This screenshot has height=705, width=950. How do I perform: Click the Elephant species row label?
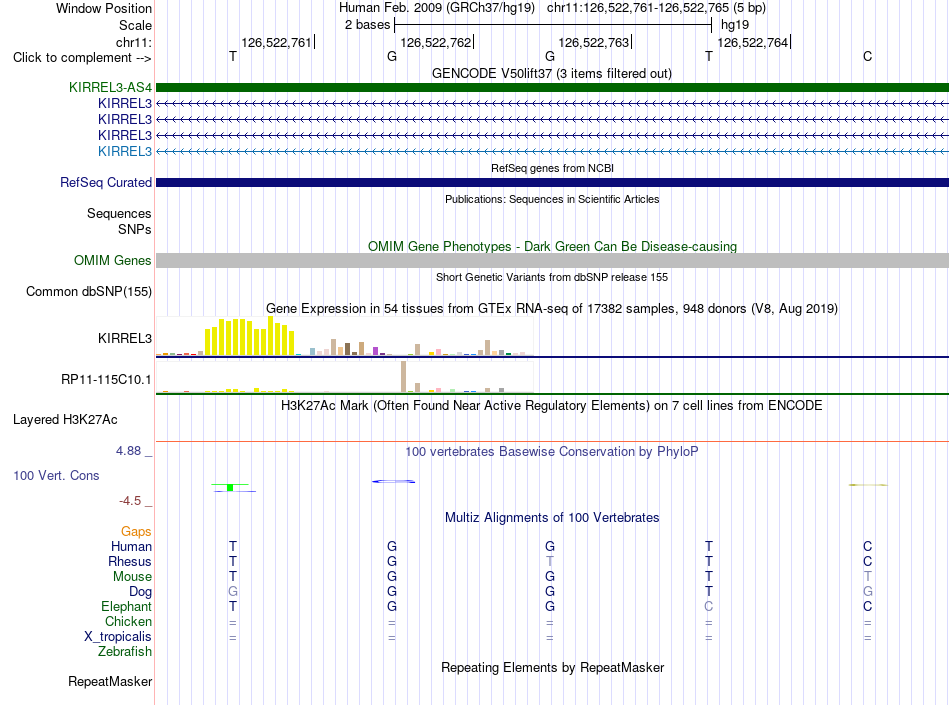click(x=126, y=606)
